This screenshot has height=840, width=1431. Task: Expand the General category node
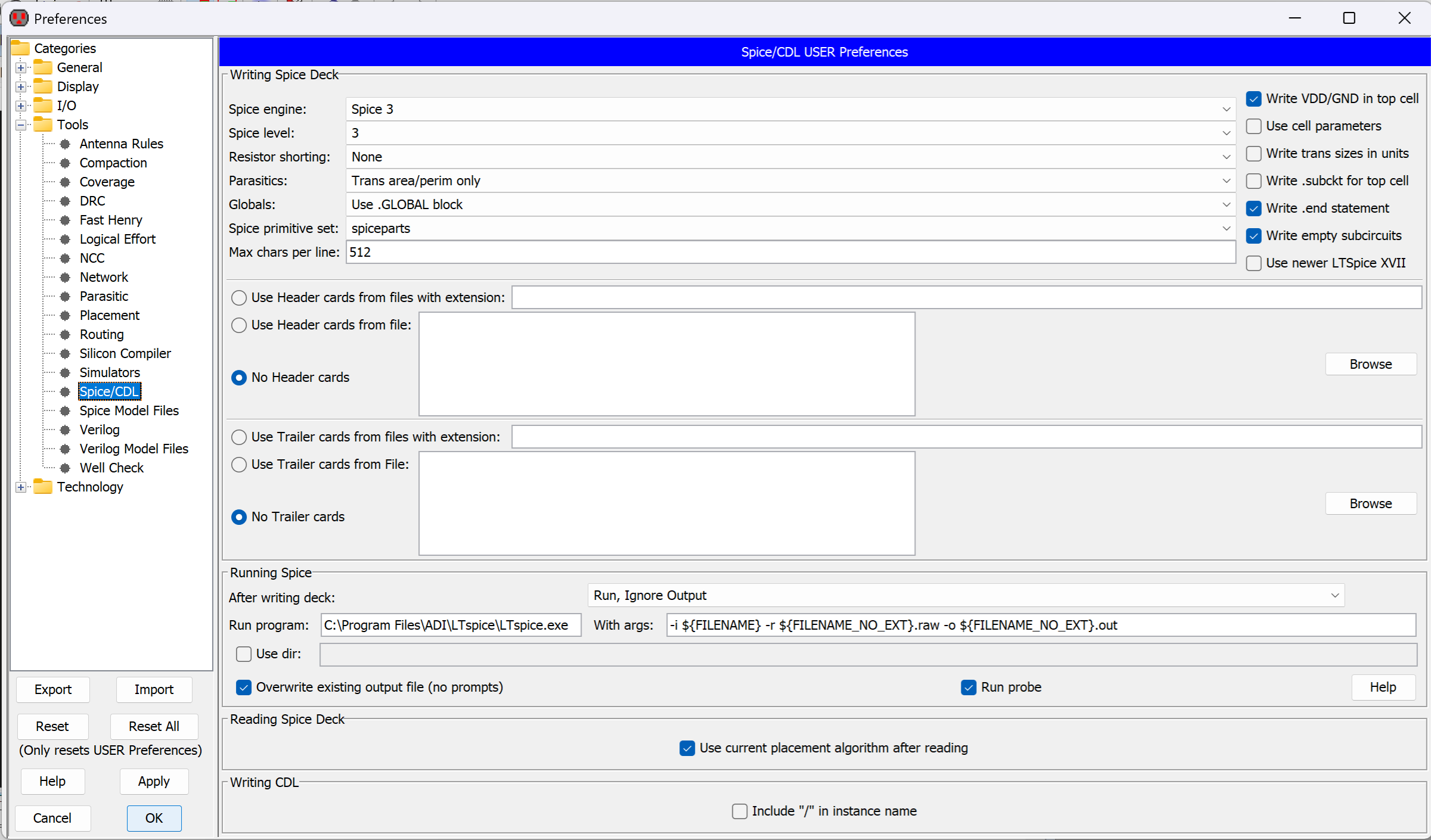point(21,67)
